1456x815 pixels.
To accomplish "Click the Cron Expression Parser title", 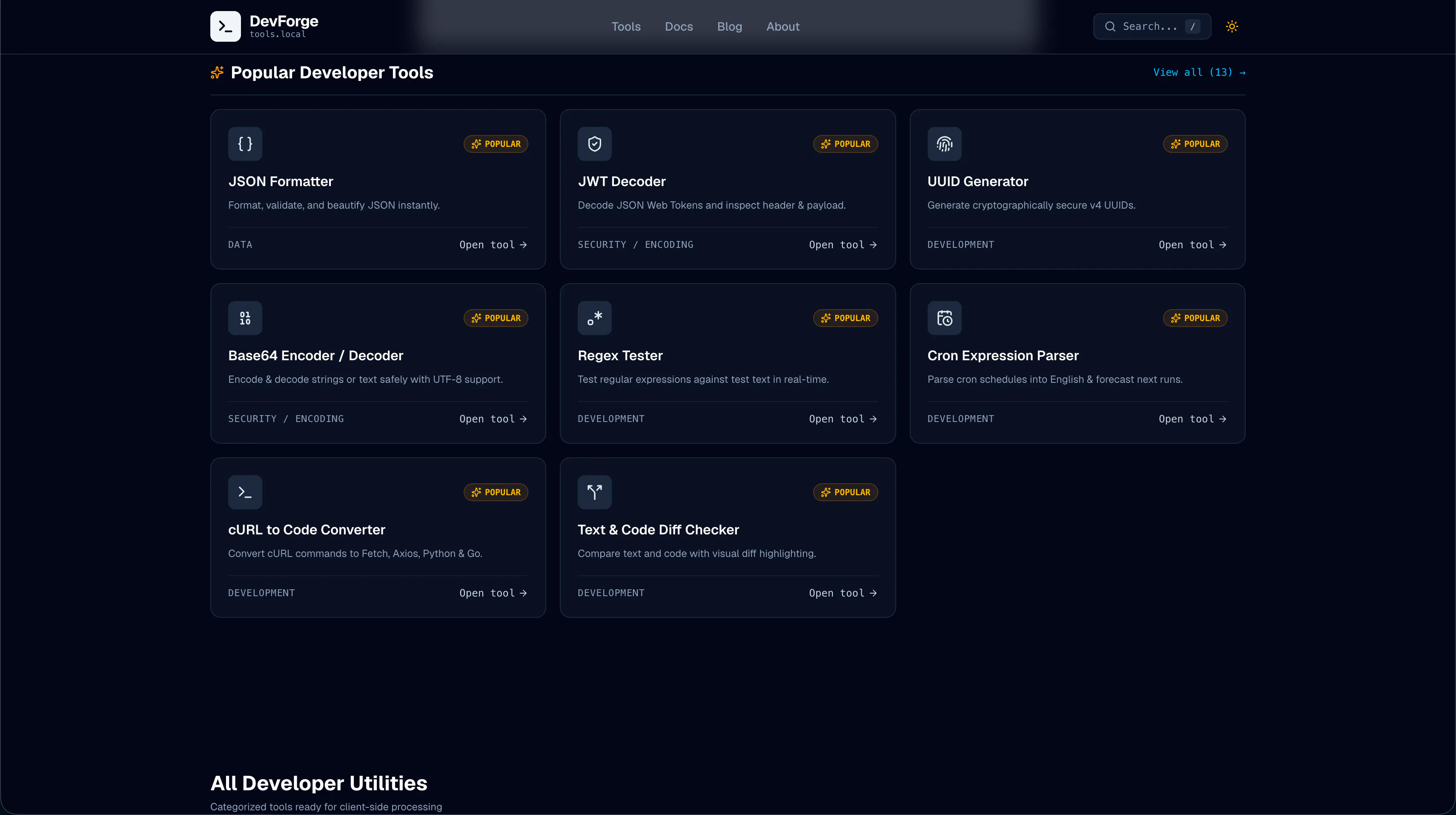I will click(x=1003, y=356).
